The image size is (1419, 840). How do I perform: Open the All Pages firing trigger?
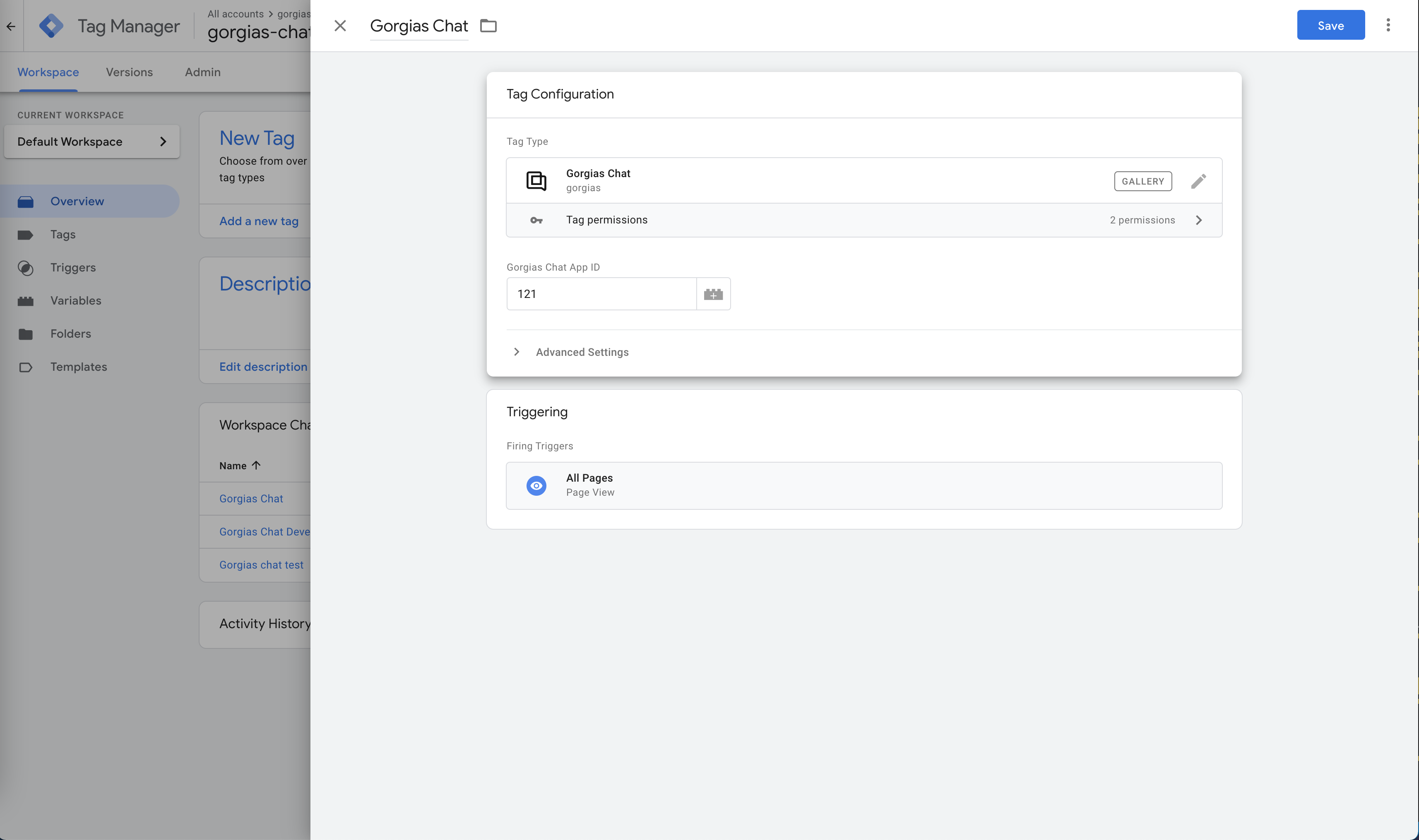[864, 486]
